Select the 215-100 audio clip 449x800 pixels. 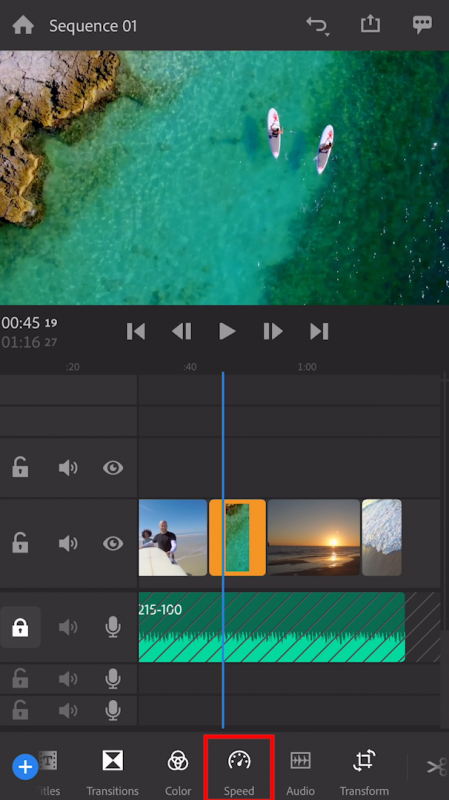(272, 627)
